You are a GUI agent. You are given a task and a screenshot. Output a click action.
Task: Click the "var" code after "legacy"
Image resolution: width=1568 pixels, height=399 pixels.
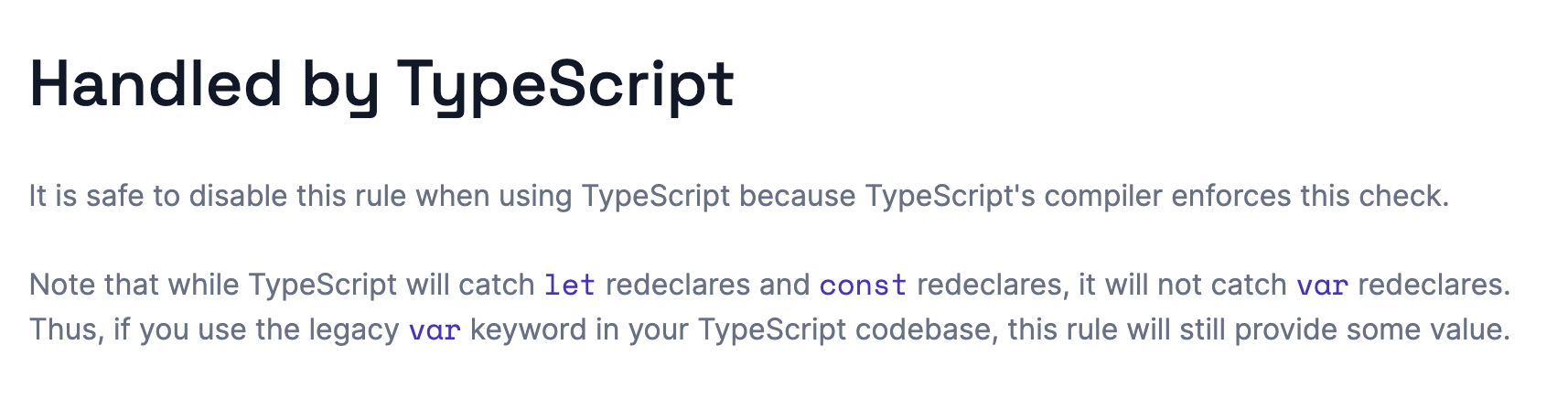coord(434,329)
